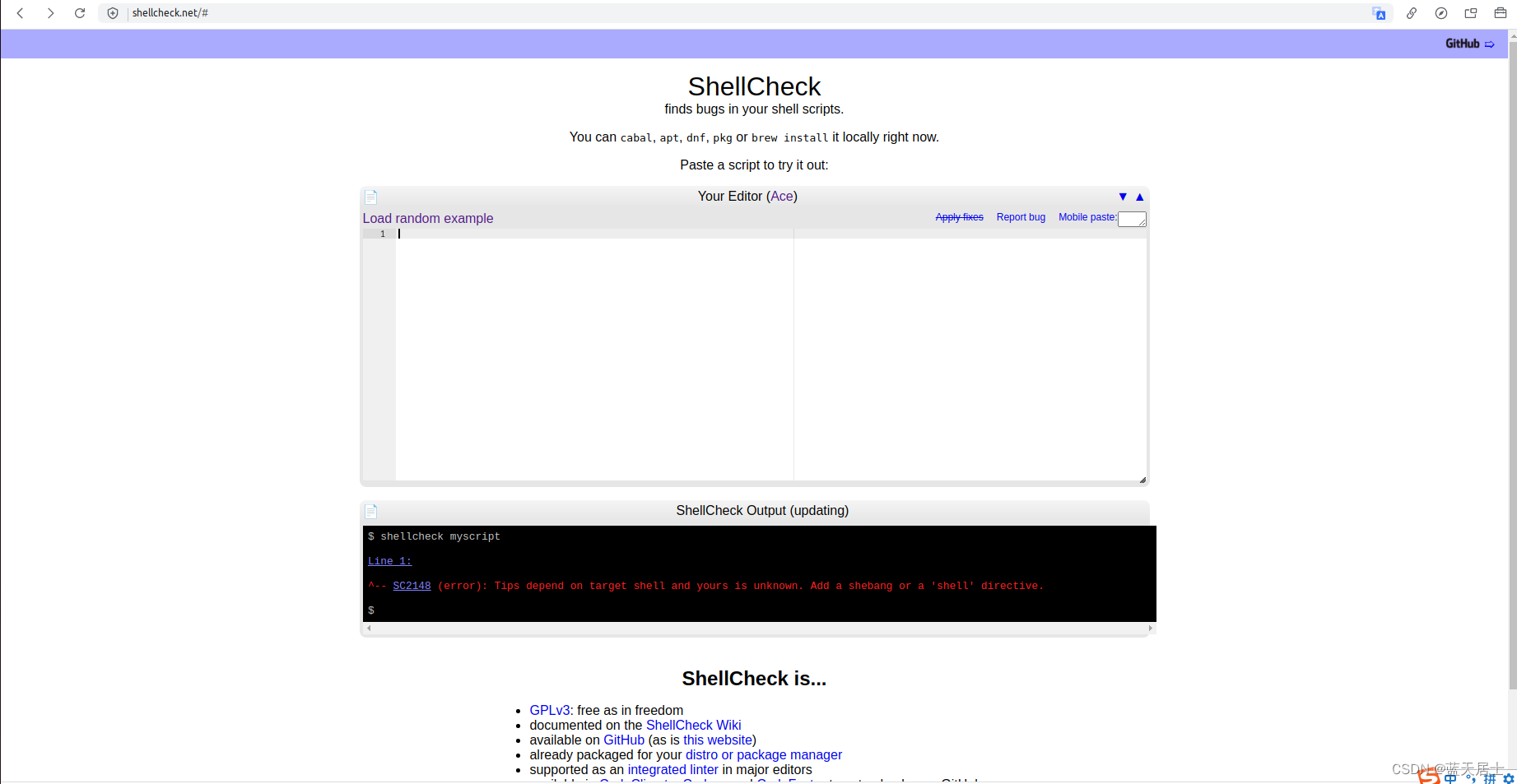Open the SC2148 wiki link

pos(412,586)
